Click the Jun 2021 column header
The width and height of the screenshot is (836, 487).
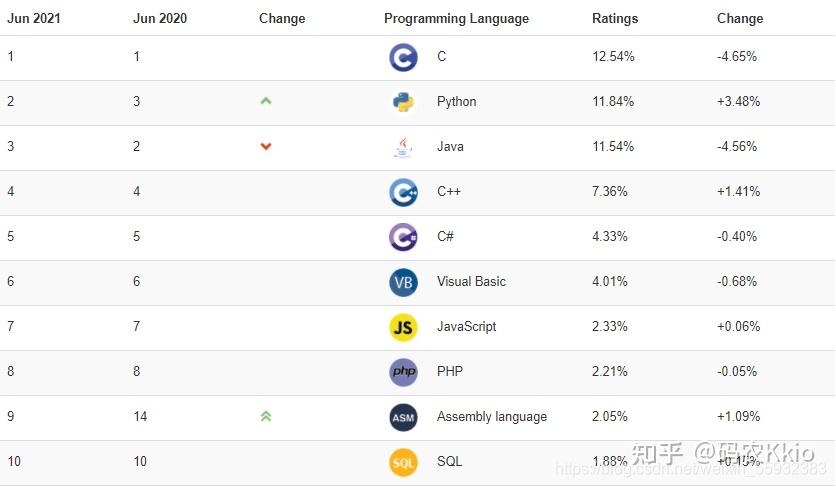[x=34, y=18]
